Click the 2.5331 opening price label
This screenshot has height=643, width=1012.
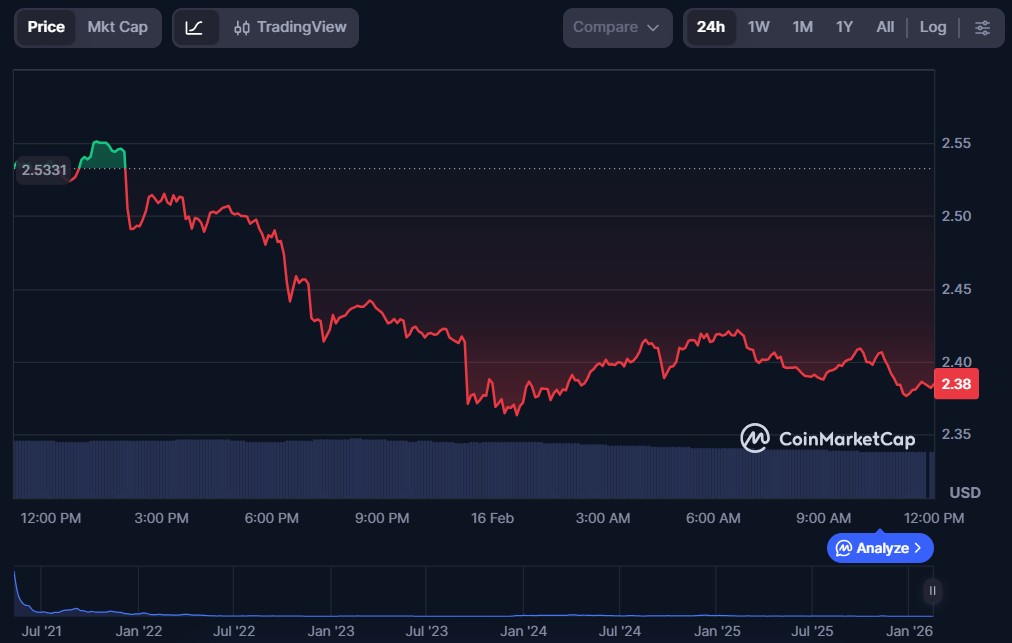coord(43,170)
